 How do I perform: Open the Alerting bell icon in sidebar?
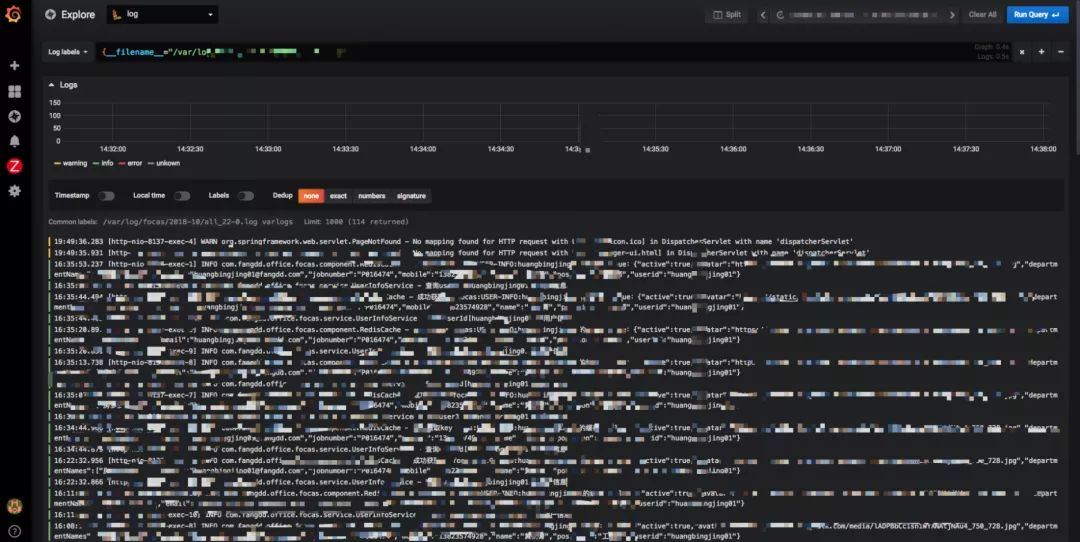point(14,141)
